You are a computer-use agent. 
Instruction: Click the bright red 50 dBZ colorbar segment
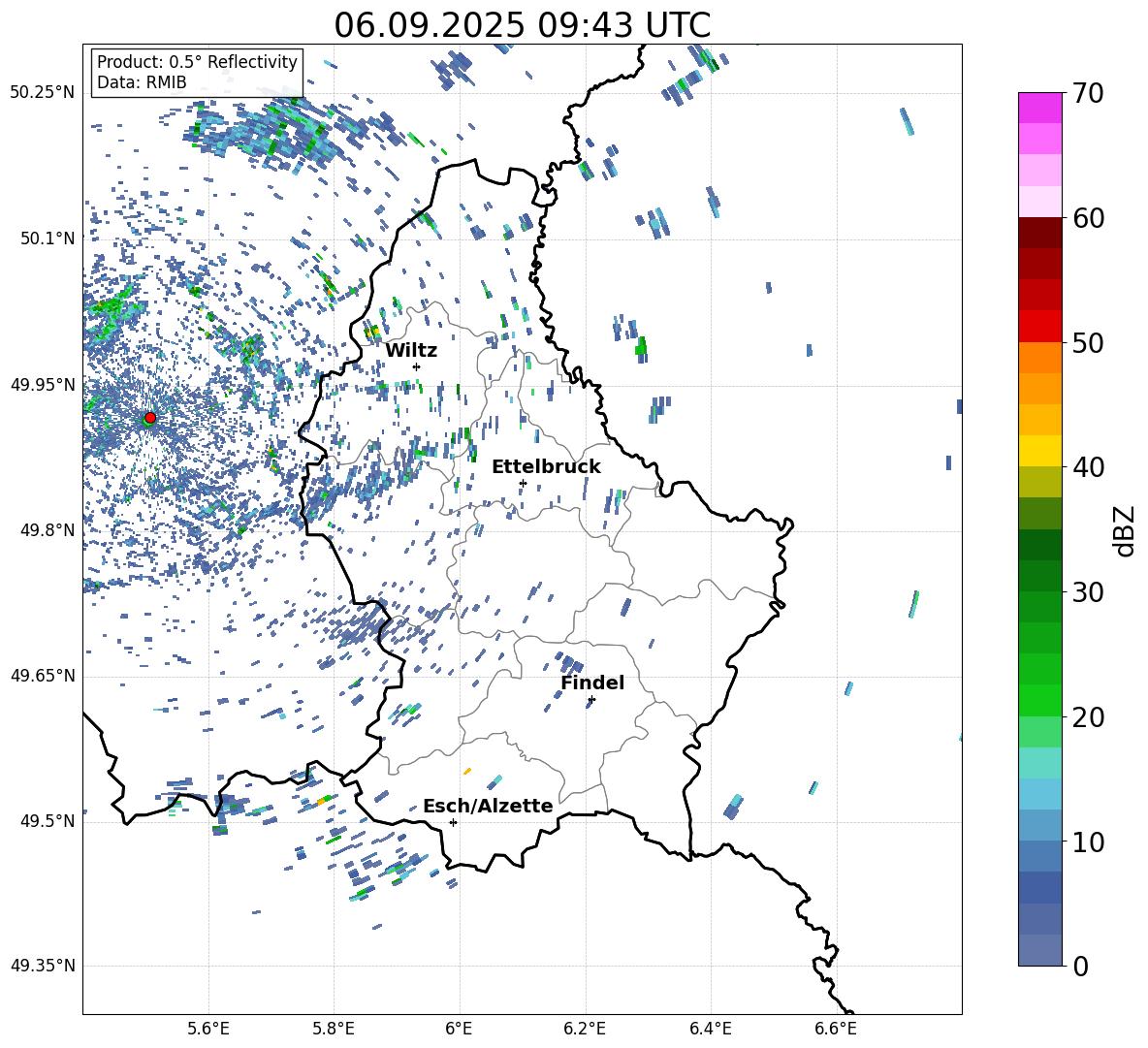coord(1039,327)
